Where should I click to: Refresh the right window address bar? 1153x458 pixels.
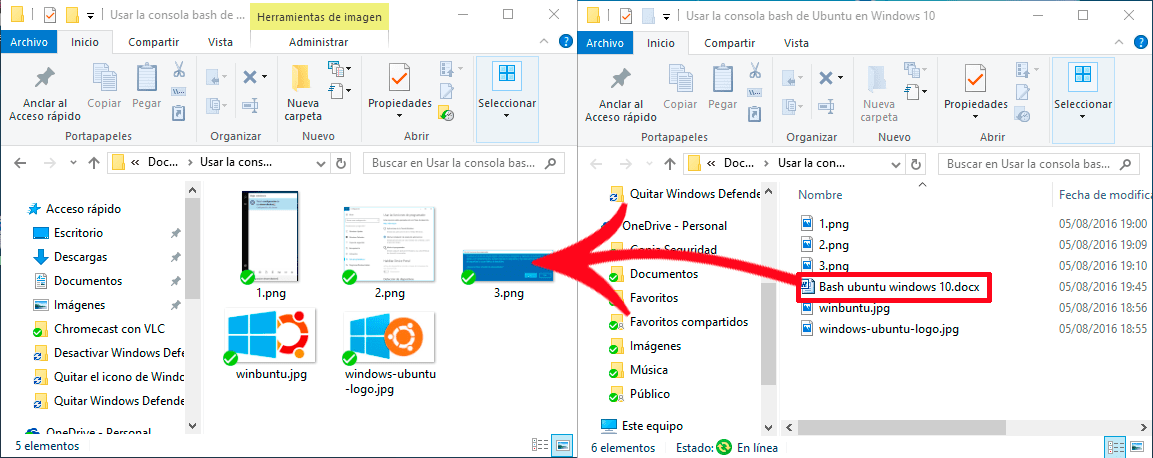(x=916, y=163)
